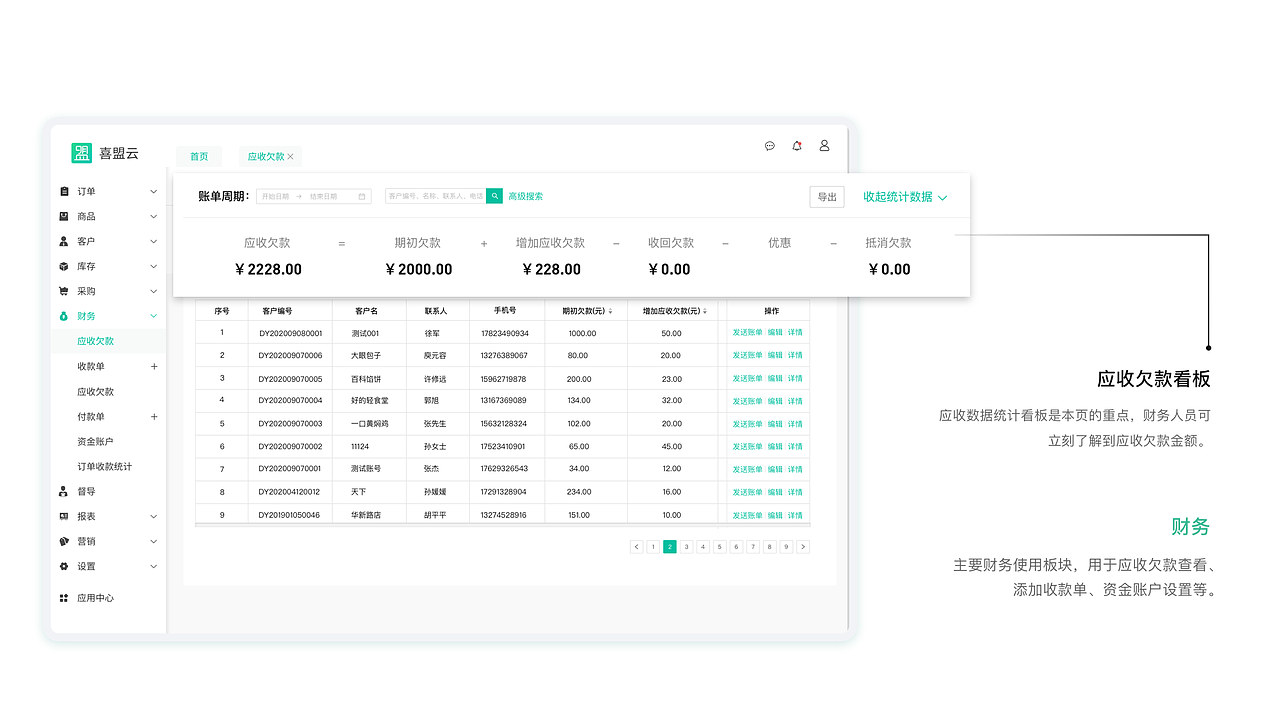
Task: Click the 应用中心 grid icon
Action: pos(64,598)
